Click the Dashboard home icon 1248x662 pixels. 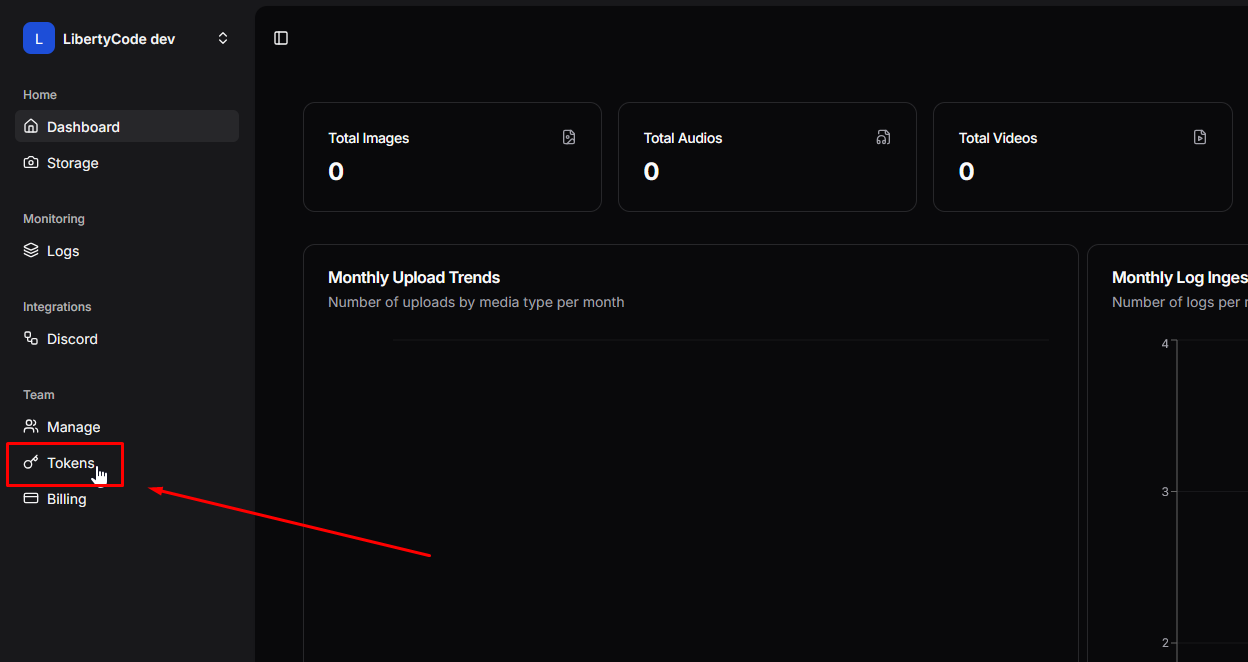click(31, 127)
